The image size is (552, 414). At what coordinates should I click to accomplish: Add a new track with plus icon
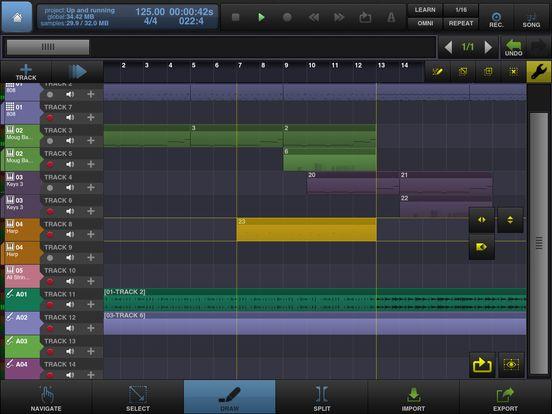click(26, 72)
